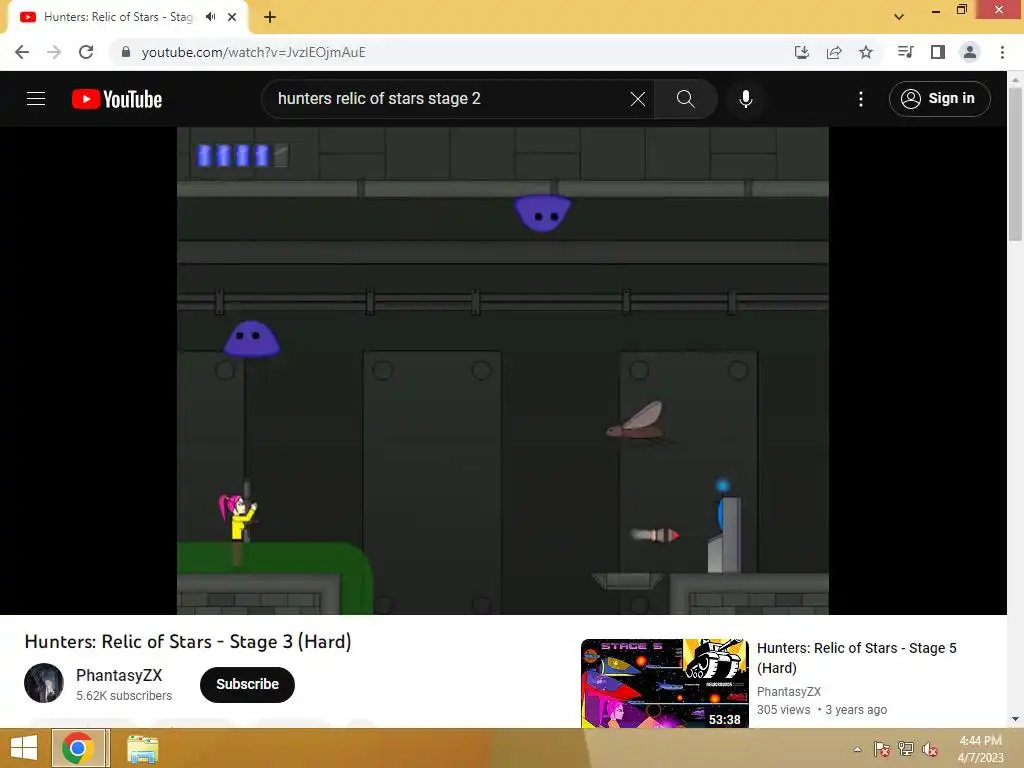The height and width of the screenshot is (768, 1024).
Task: Open Action Center flag icon
Action: pyautogui.click(x=882, y=749)
